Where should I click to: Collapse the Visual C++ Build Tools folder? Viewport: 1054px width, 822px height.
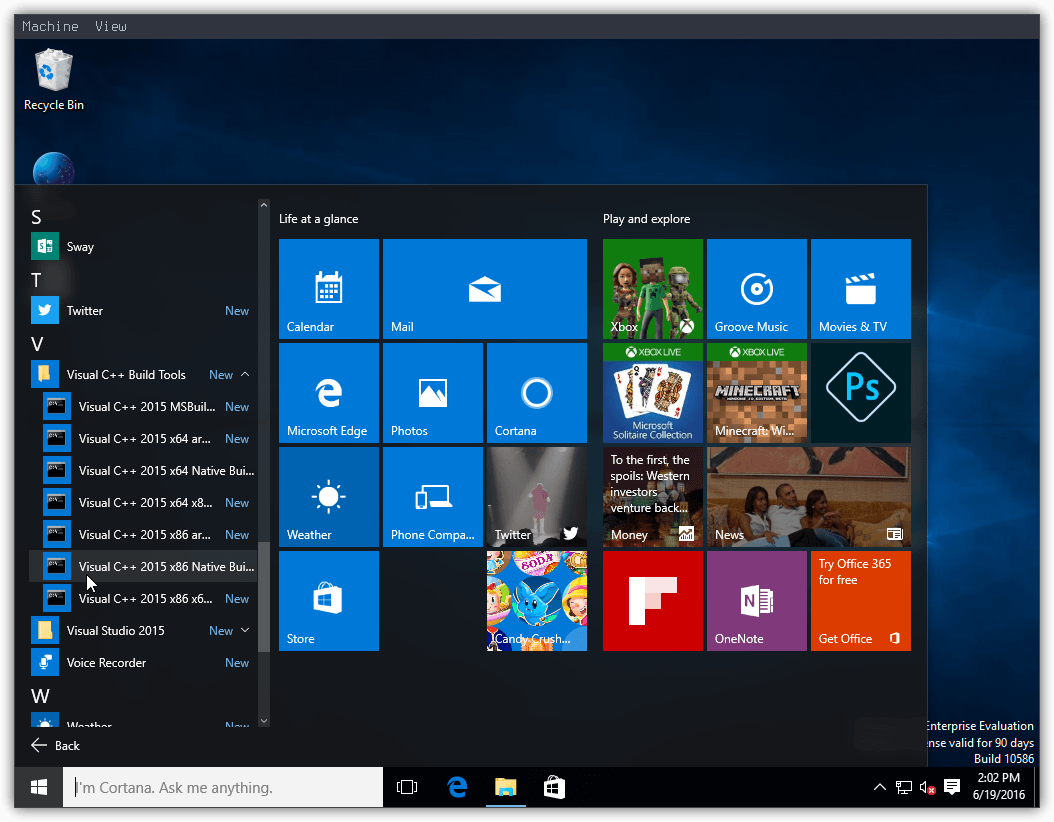143,374
